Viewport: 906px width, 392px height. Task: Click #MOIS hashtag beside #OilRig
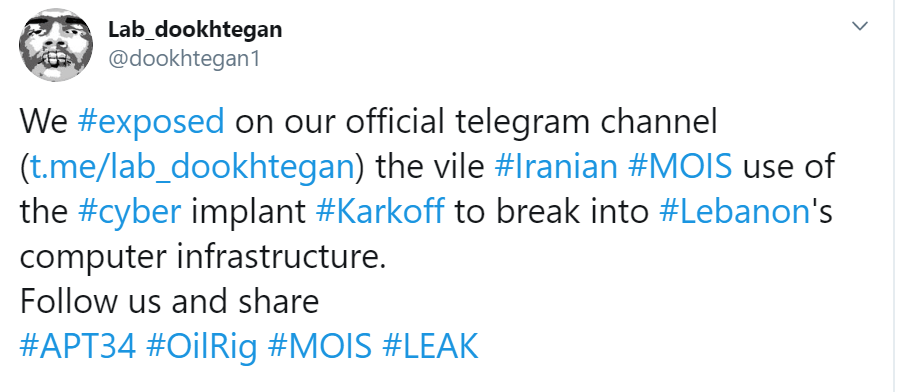point(320,346)
